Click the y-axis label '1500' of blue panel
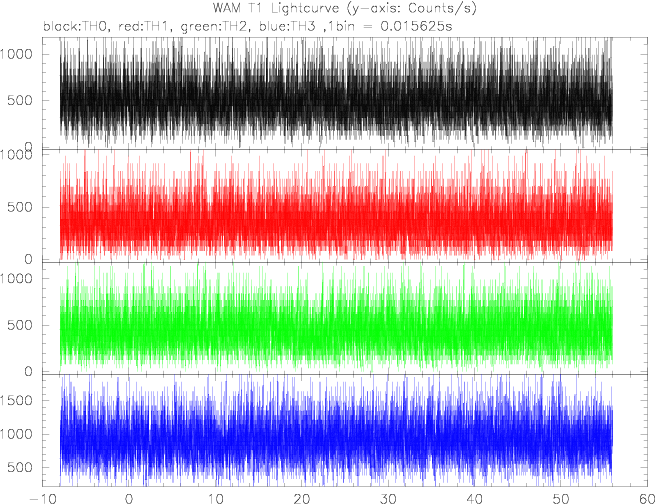 point(16,400)
